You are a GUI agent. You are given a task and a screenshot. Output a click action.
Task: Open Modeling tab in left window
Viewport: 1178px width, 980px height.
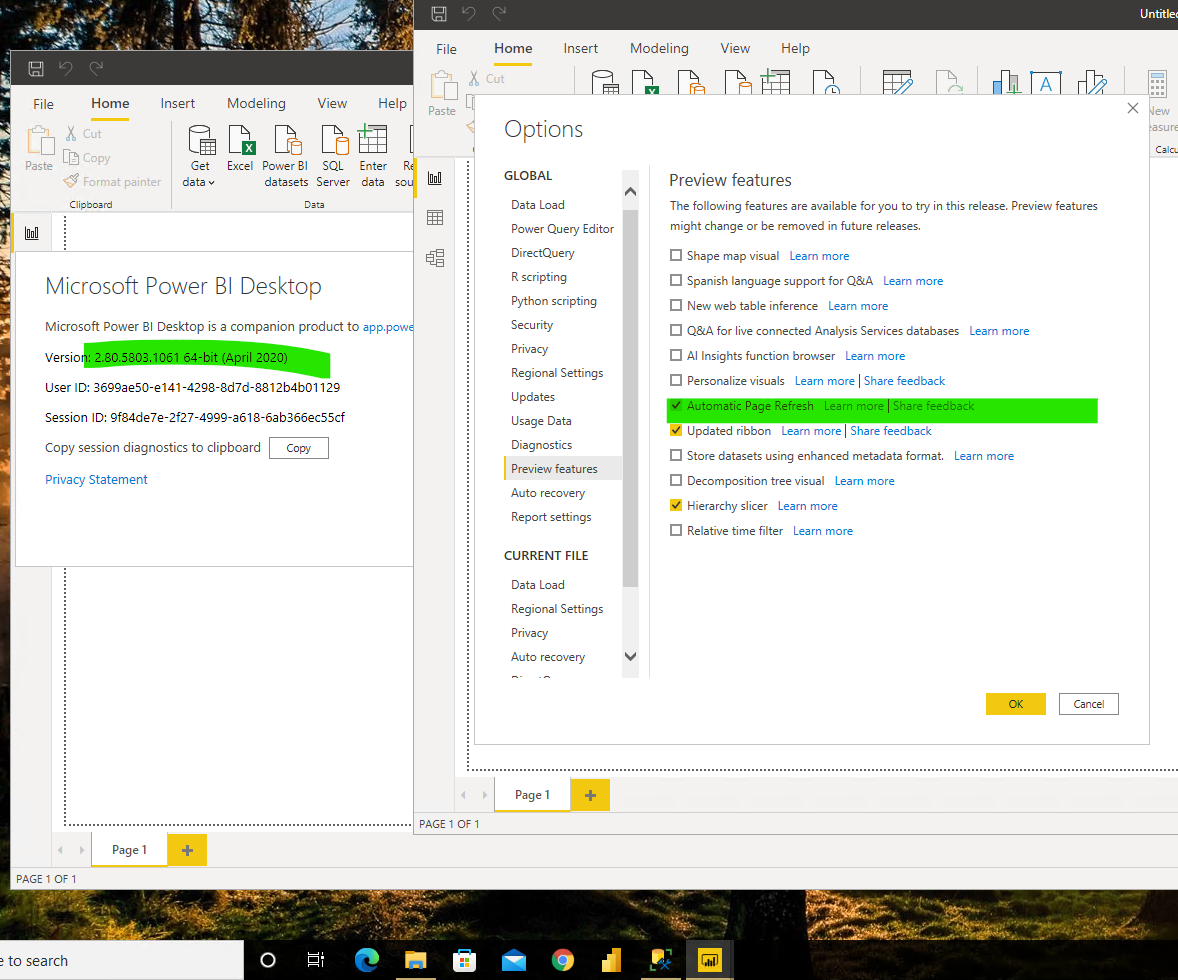[x=256, y=104]
